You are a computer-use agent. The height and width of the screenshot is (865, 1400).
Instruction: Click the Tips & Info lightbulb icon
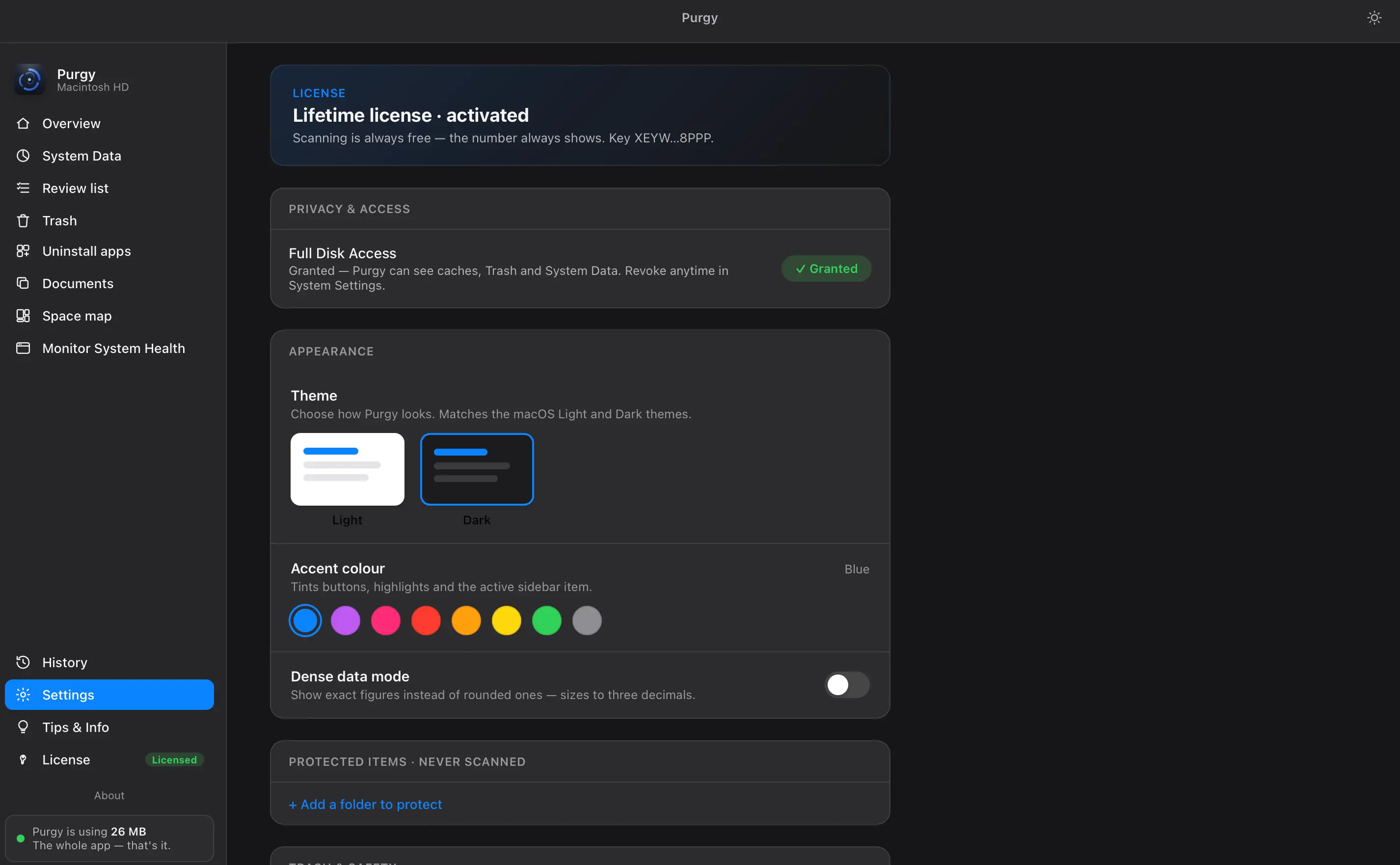pos(23,727)
